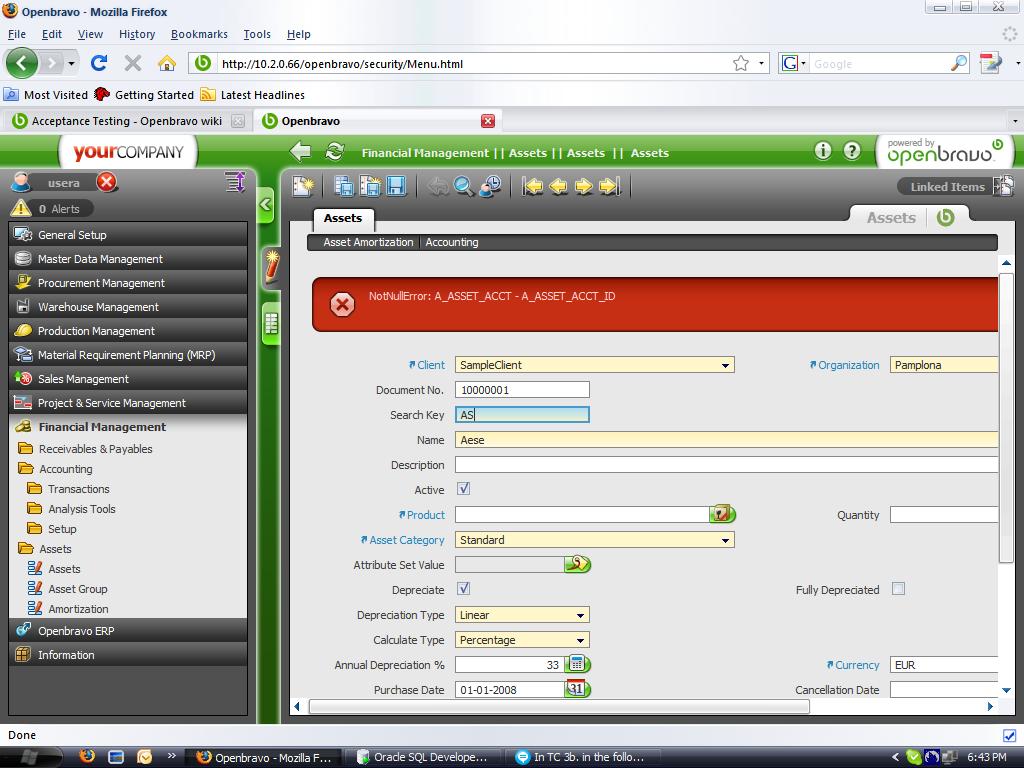1024x768 pixels.
Task: Click the back arrow in Openbravo header
Action: tap(300, 152)
